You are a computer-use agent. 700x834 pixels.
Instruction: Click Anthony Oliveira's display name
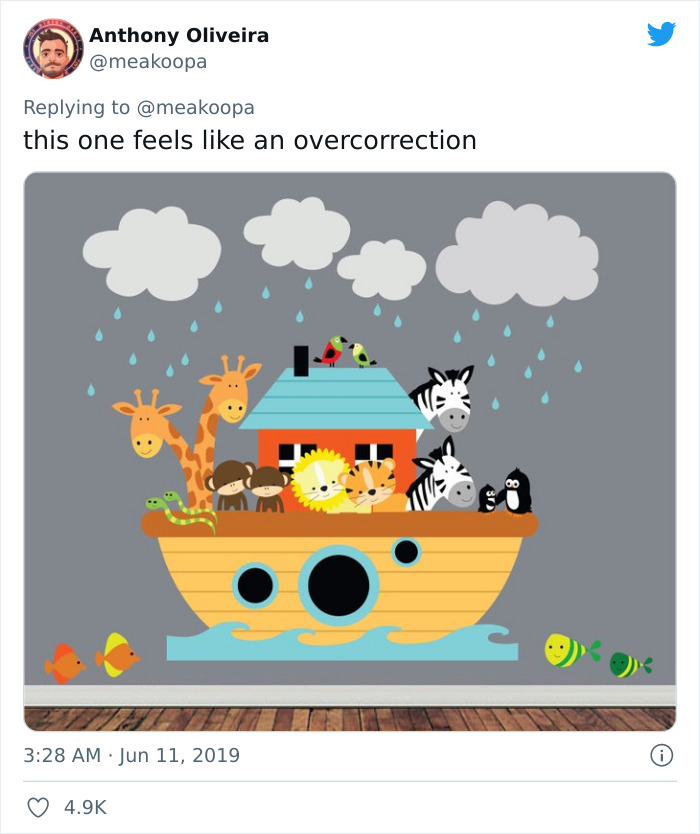tap(179, 36)
